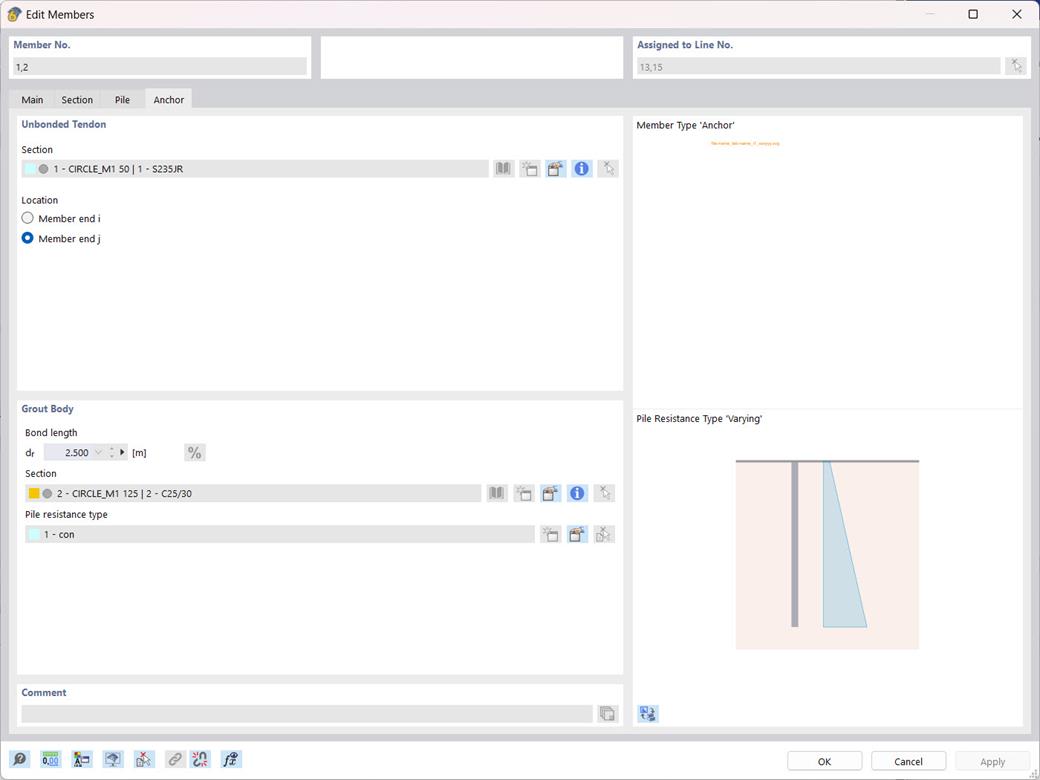Click yellow color swatch of grout section
The height and width of the screenshot is (780, 1040).
tap(34, 493)
